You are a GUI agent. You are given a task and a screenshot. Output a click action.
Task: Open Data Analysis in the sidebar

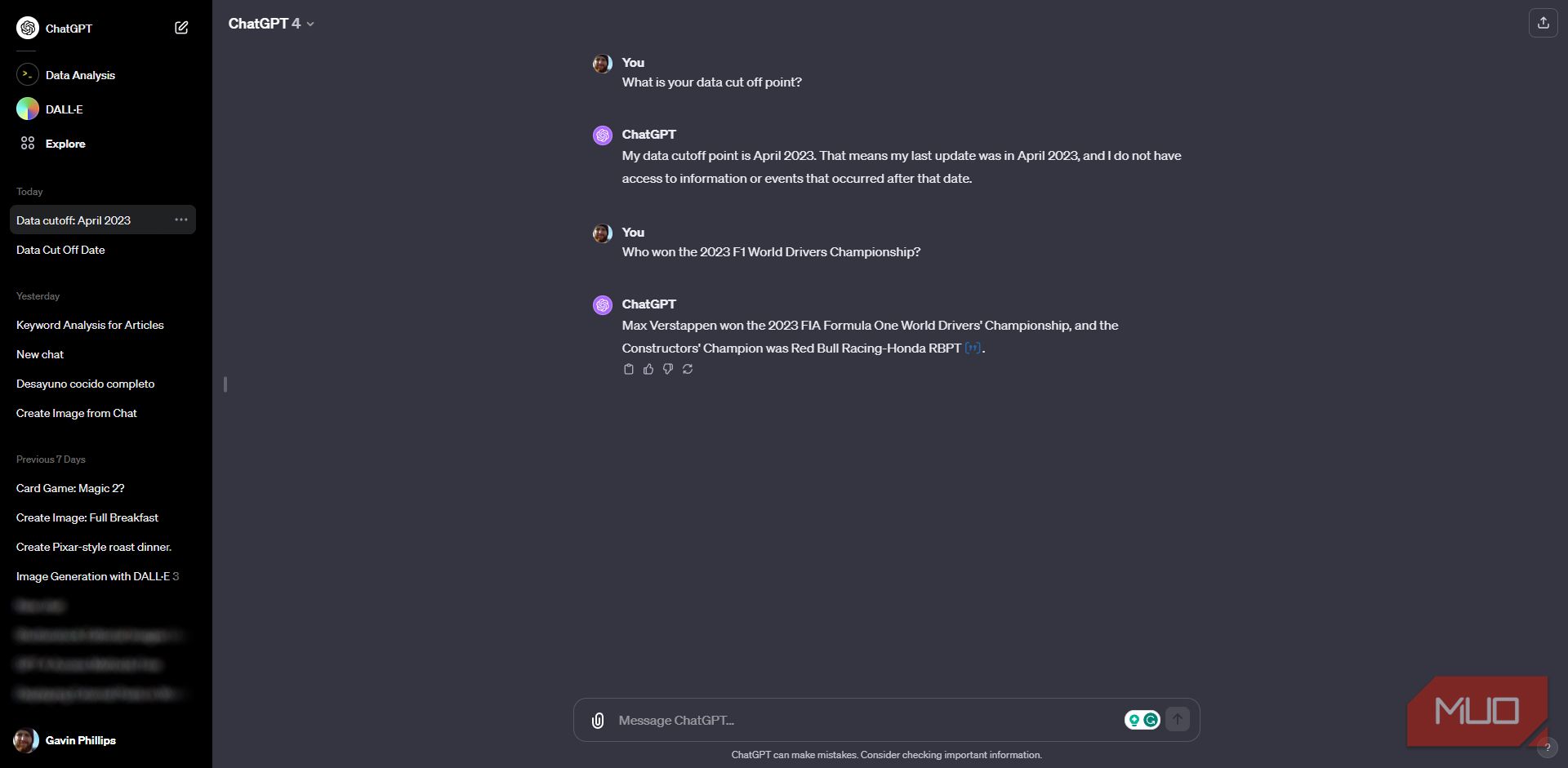(80, 75)
